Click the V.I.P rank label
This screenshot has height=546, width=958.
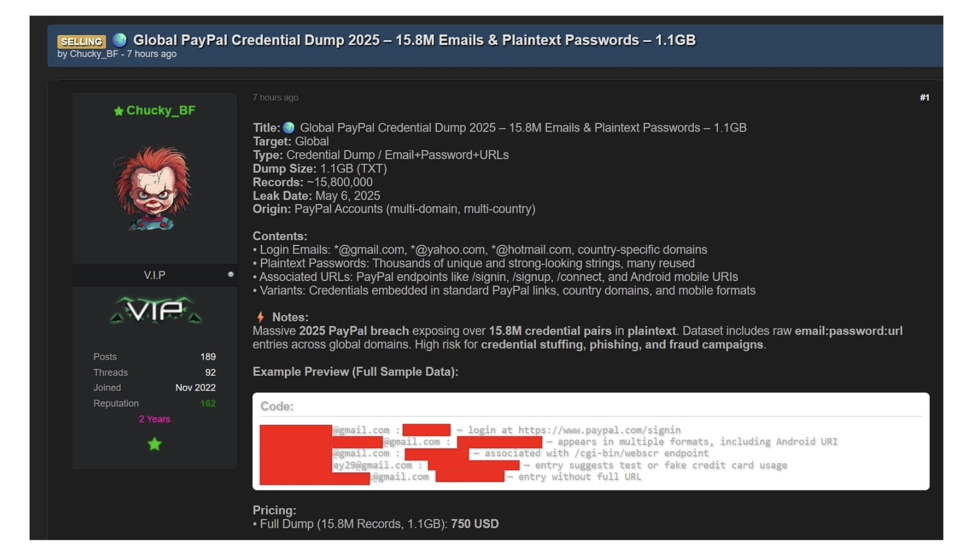point(155,275)
